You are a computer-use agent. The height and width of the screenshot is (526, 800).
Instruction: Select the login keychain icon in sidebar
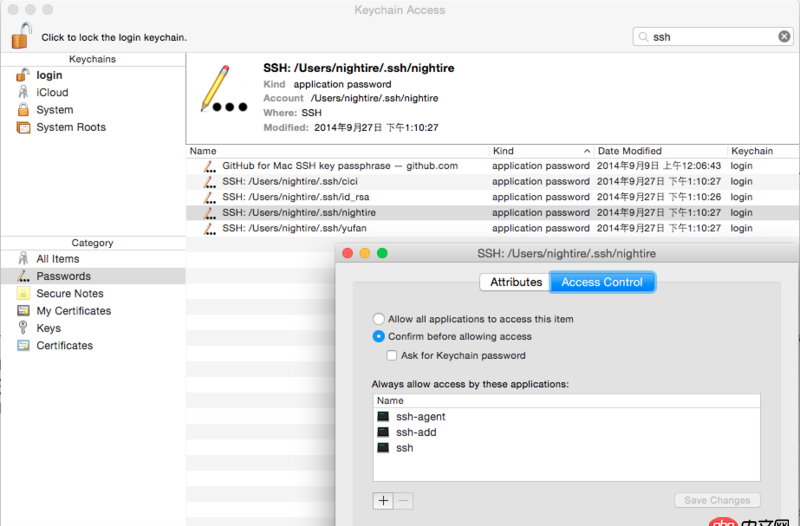23,75
